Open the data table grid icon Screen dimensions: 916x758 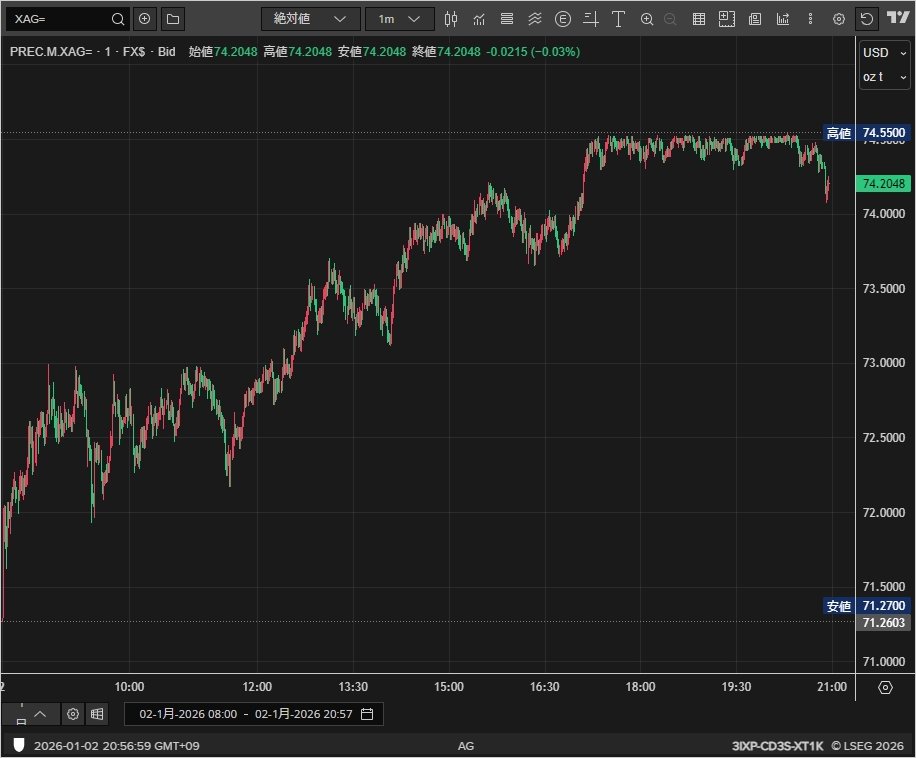point(699,19)
